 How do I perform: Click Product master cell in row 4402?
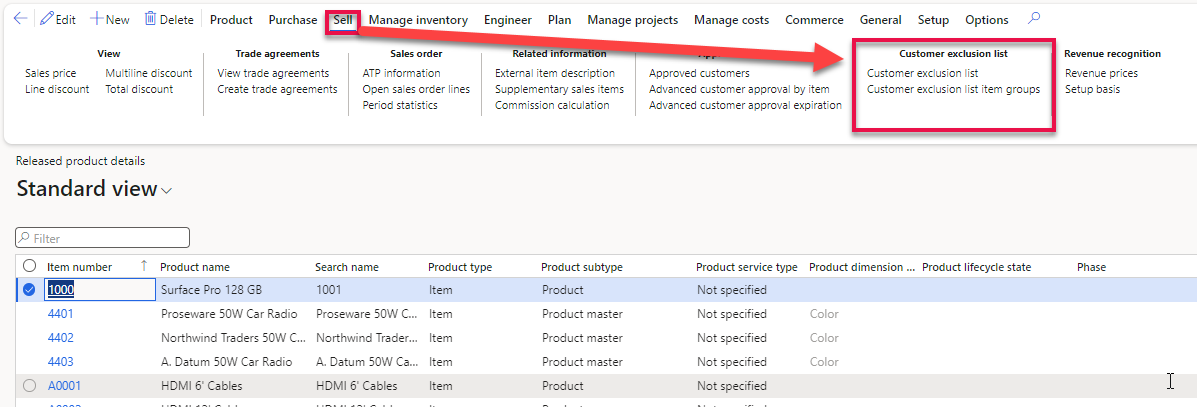tap(582, 338)
